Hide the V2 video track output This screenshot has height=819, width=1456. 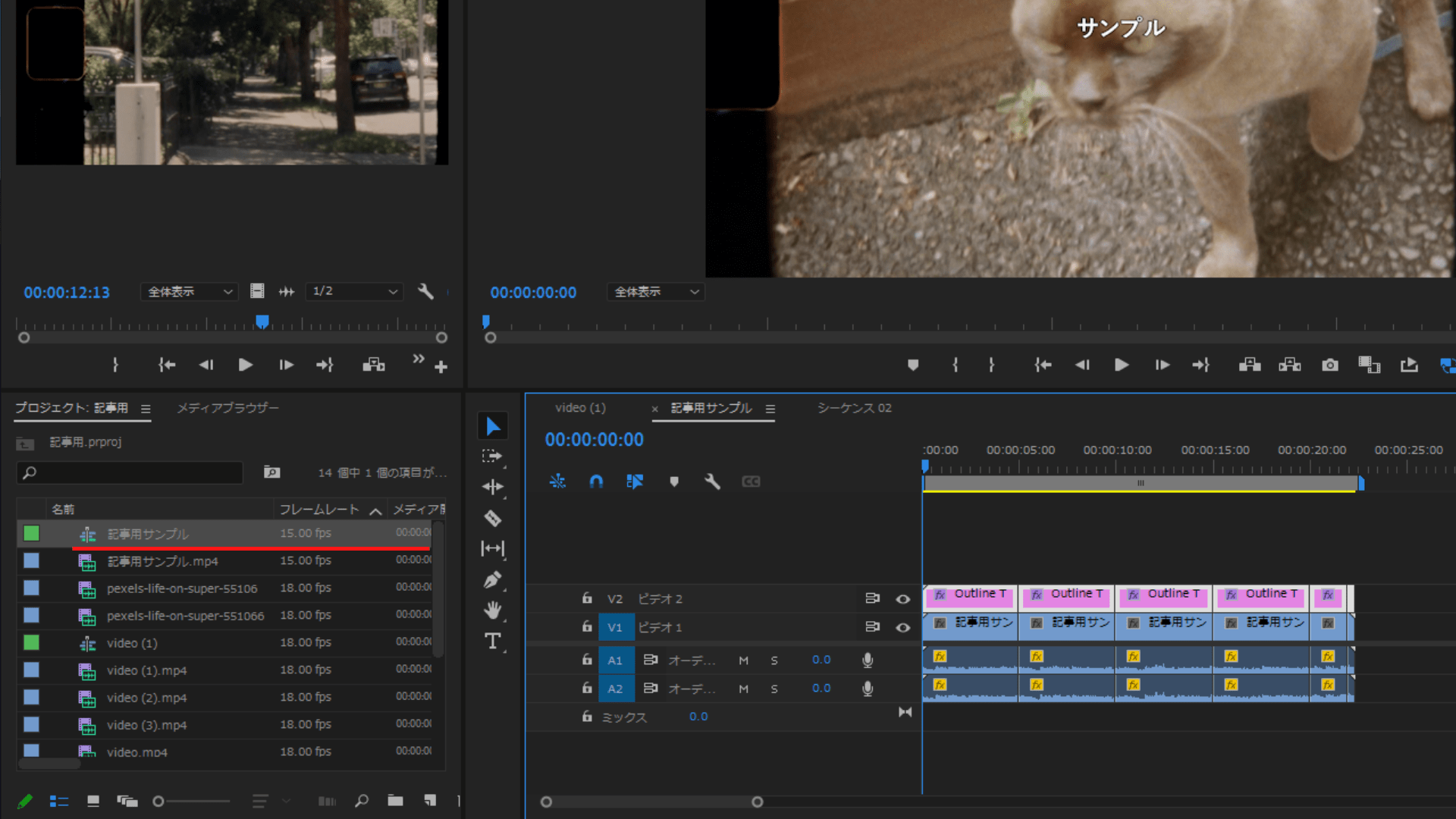pyautogui.click(x=902, y=599)
